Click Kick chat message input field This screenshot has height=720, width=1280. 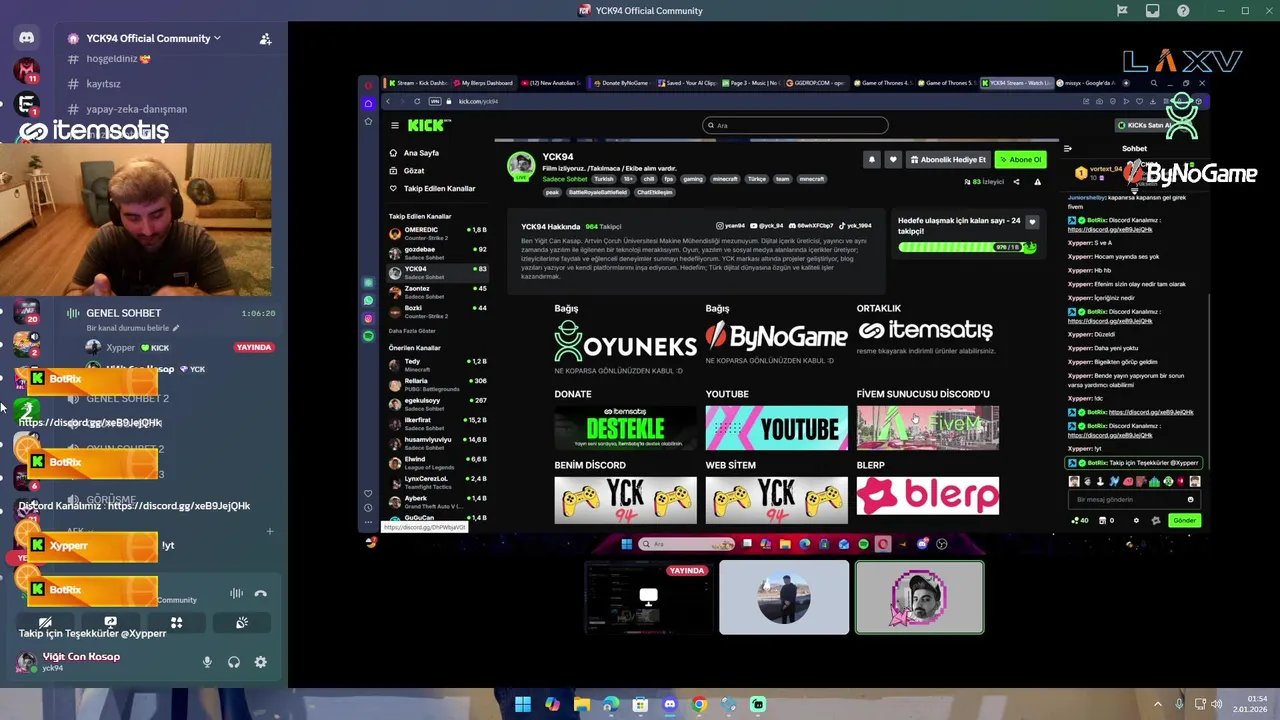[x=1134, y=499]
